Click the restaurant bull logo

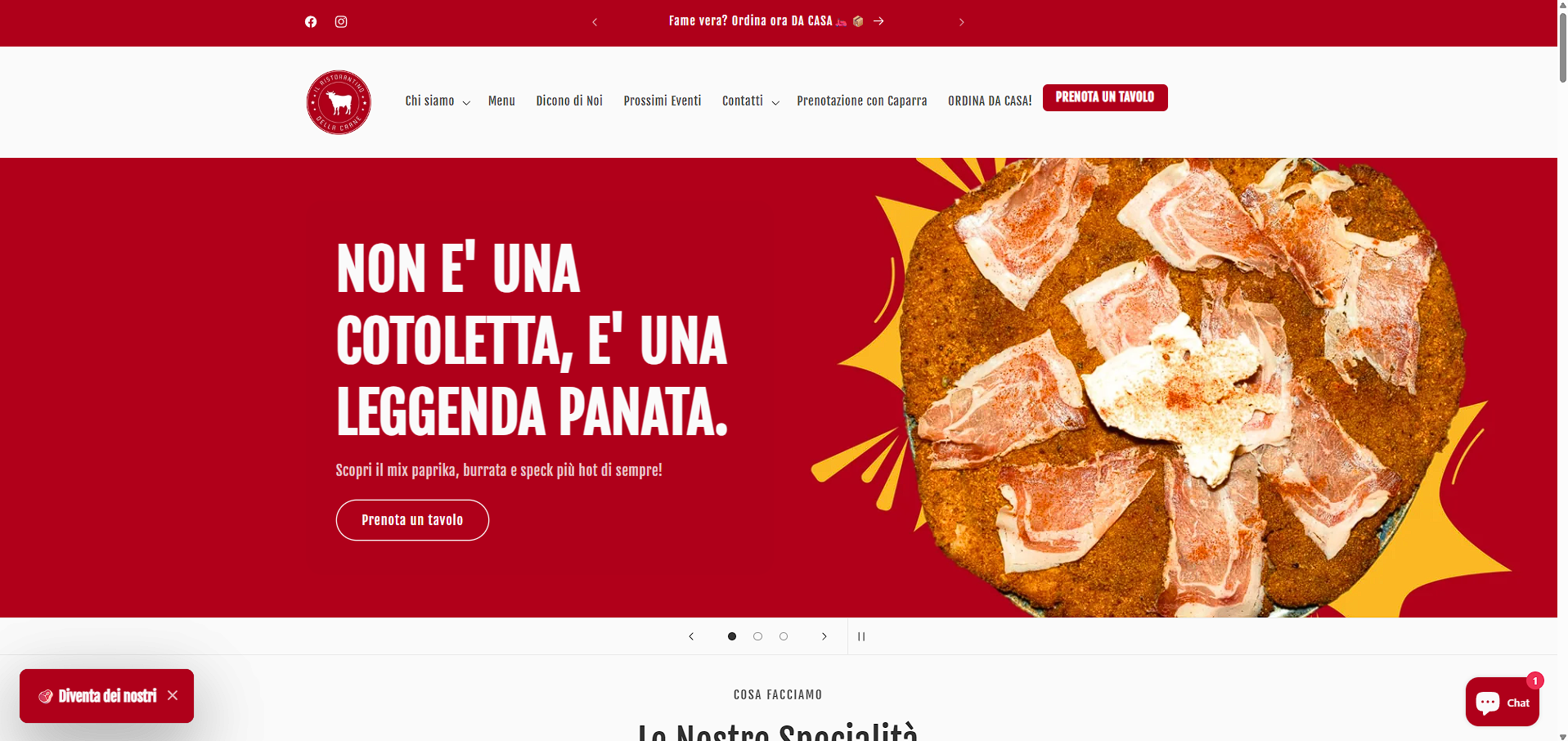(339, 102)
